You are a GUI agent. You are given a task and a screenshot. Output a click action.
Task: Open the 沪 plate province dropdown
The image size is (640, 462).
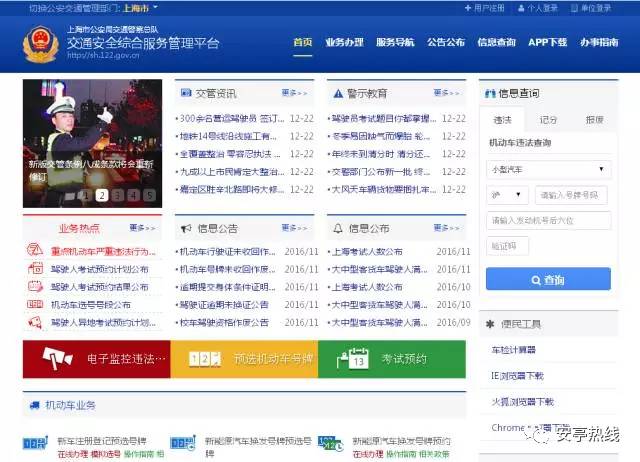pyautogui.click(x=507, y=195)
